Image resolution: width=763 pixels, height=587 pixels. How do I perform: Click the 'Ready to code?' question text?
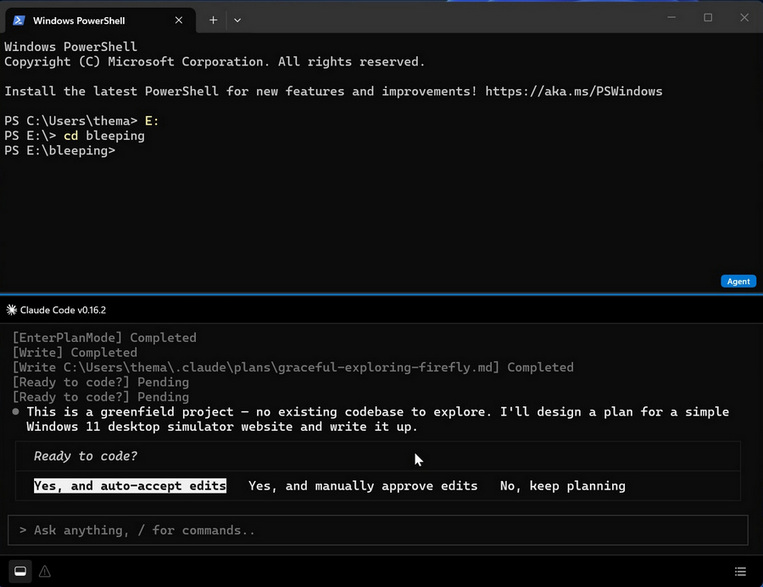[86, 456]
